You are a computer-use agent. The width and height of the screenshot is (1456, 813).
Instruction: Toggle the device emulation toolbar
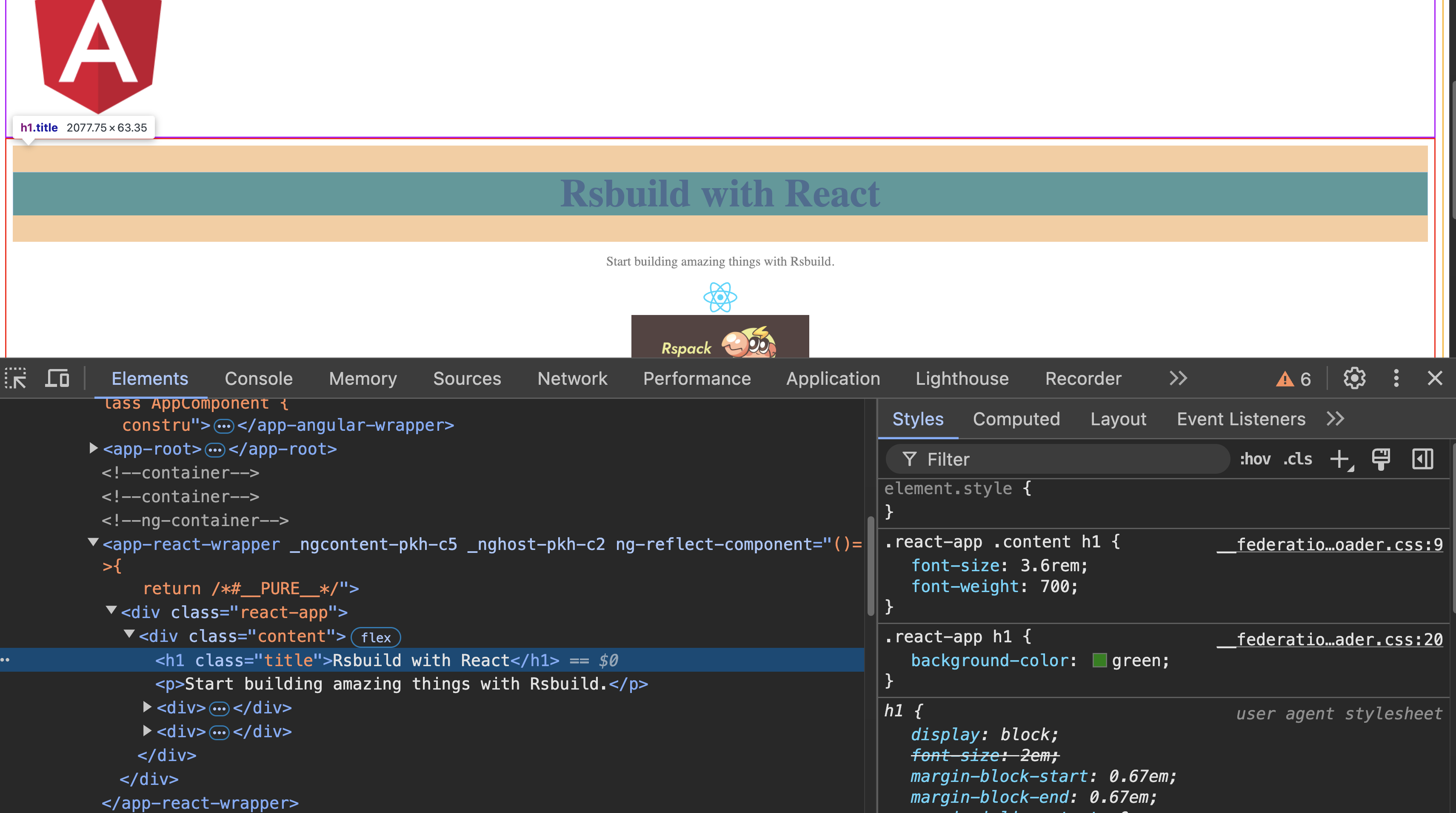(x=57, y=379)
